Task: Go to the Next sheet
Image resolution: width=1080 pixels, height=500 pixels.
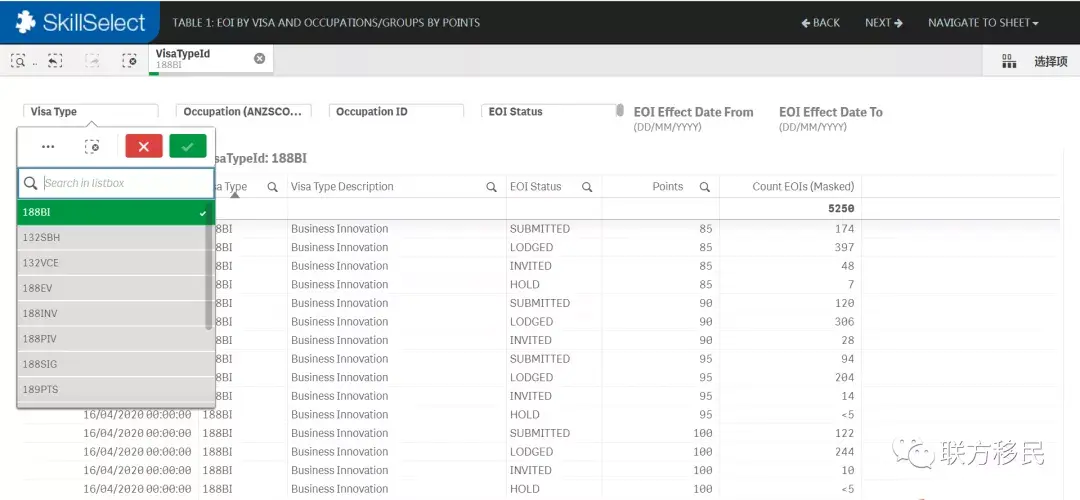Action: pos(884,23)
